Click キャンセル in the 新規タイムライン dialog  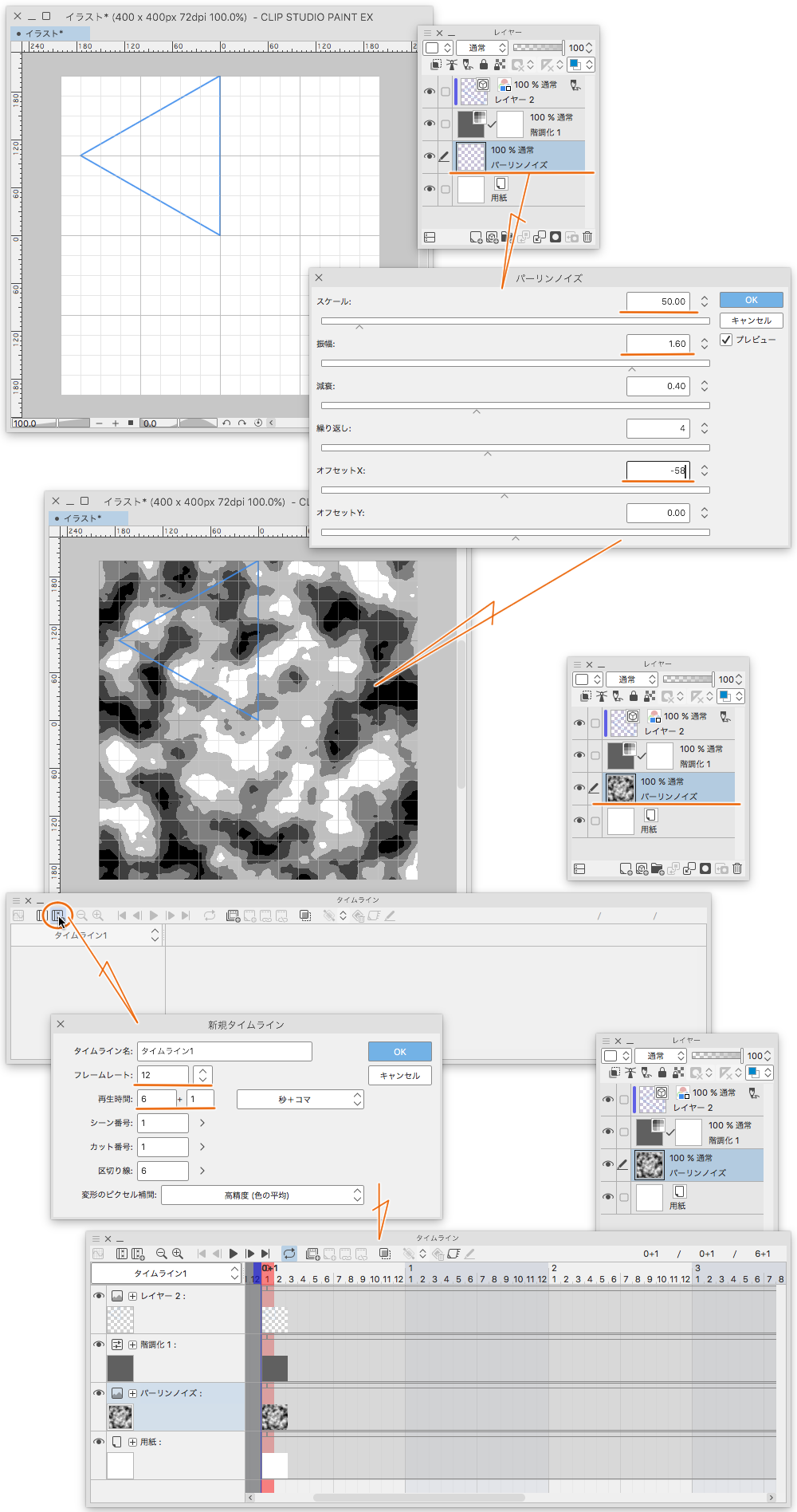(399, 1076)
